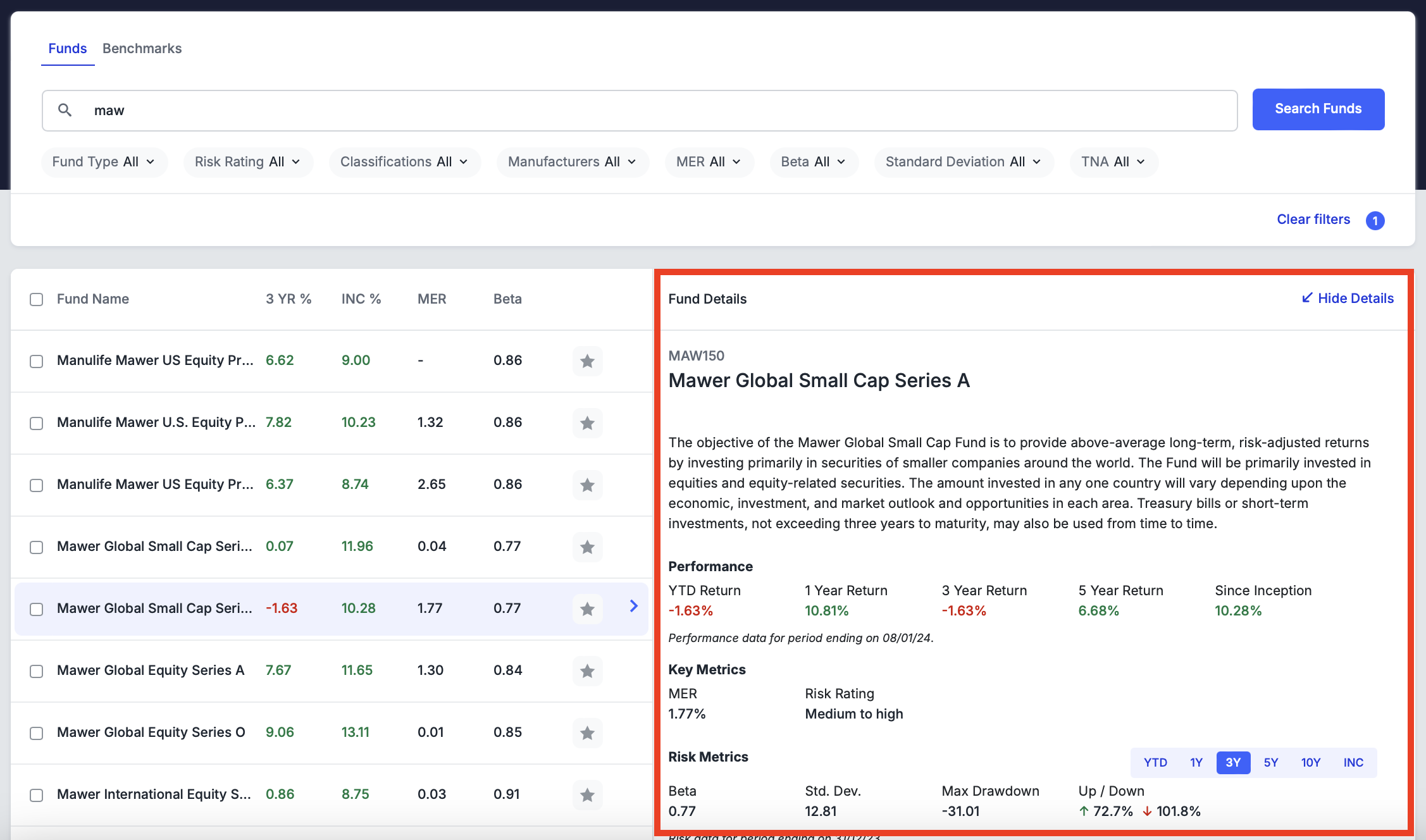Select checkbox for Mawer Global Equity Series O
Viewport: 1426px width, 840px height.
37,733
